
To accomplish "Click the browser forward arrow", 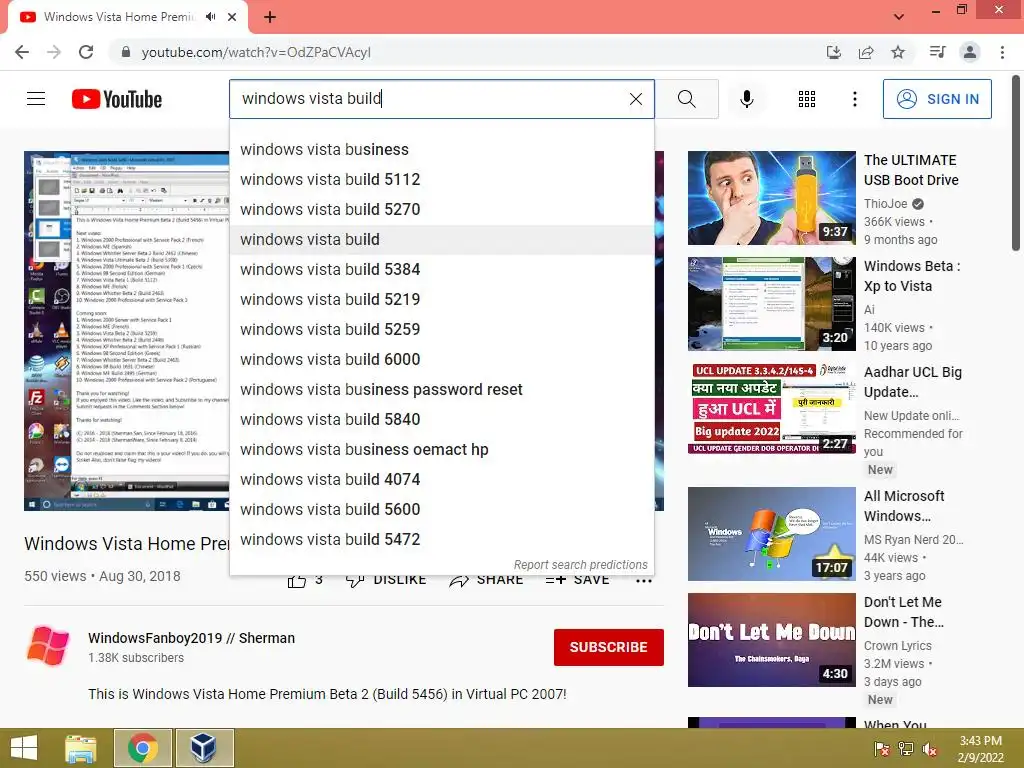I will click(x=54, y=52).
